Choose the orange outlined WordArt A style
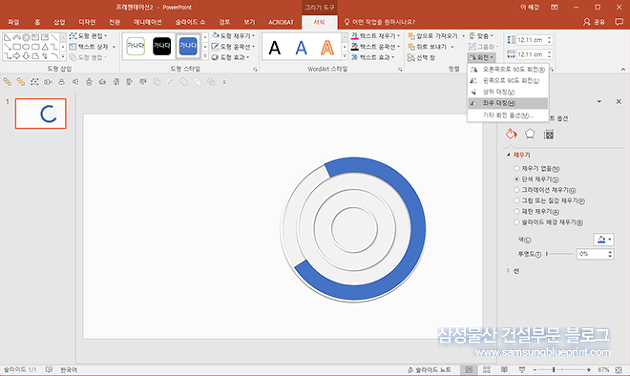Image resolution: width=630 pixels, height=376 pixels. tap(327, 48)
